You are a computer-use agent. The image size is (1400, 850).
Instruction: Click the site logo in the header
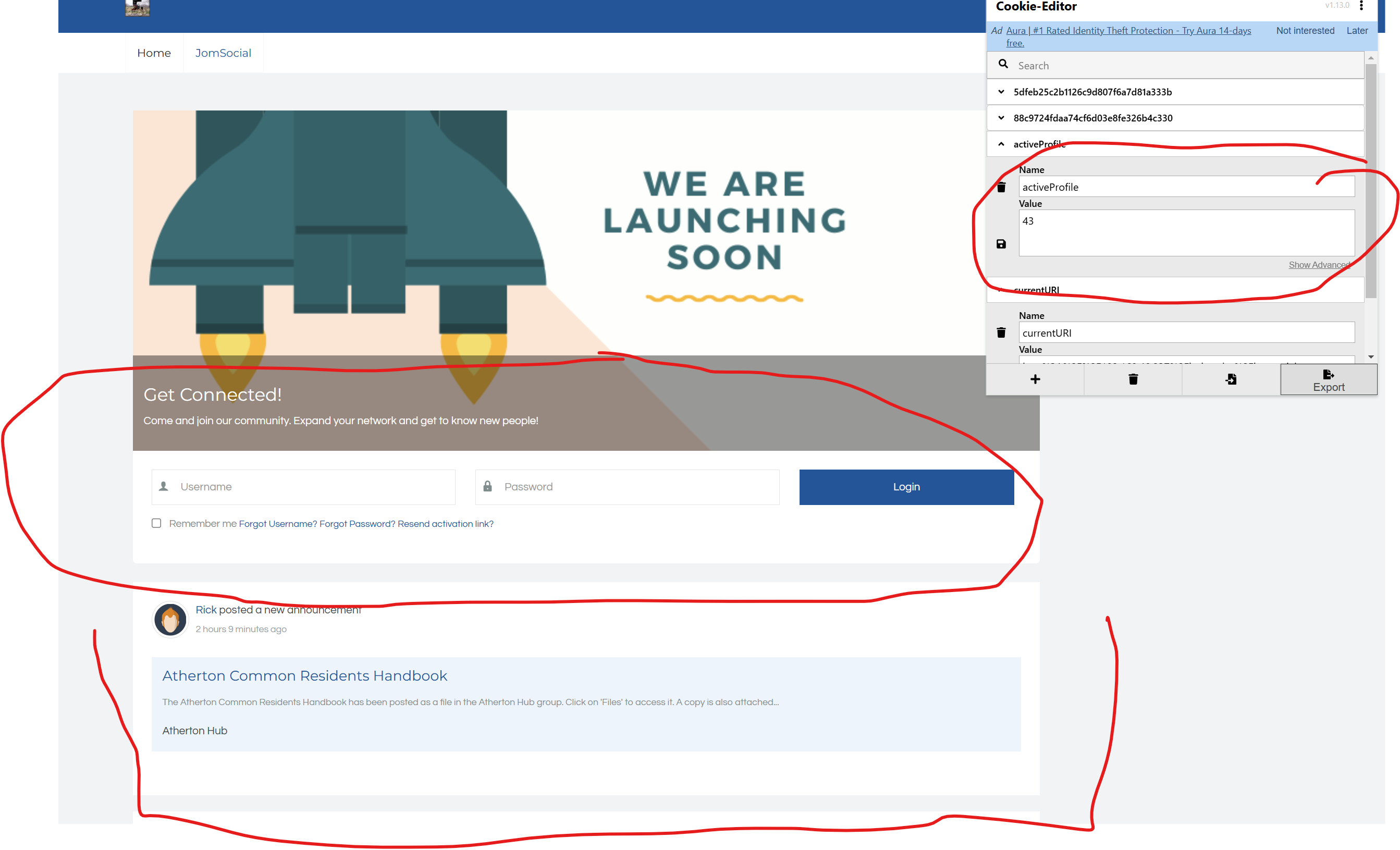[138, 7]
